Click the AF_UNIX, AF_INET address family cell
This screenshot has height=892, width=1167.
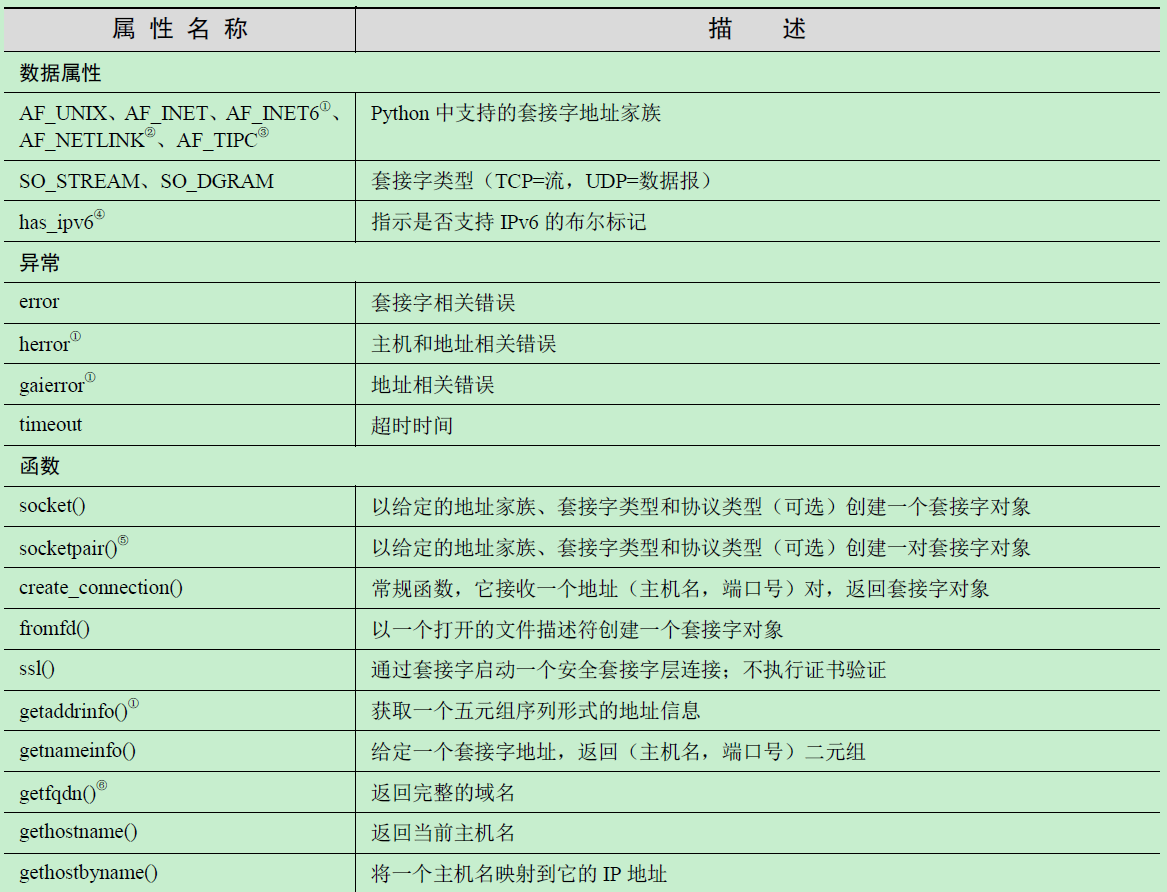click(180, 126)
